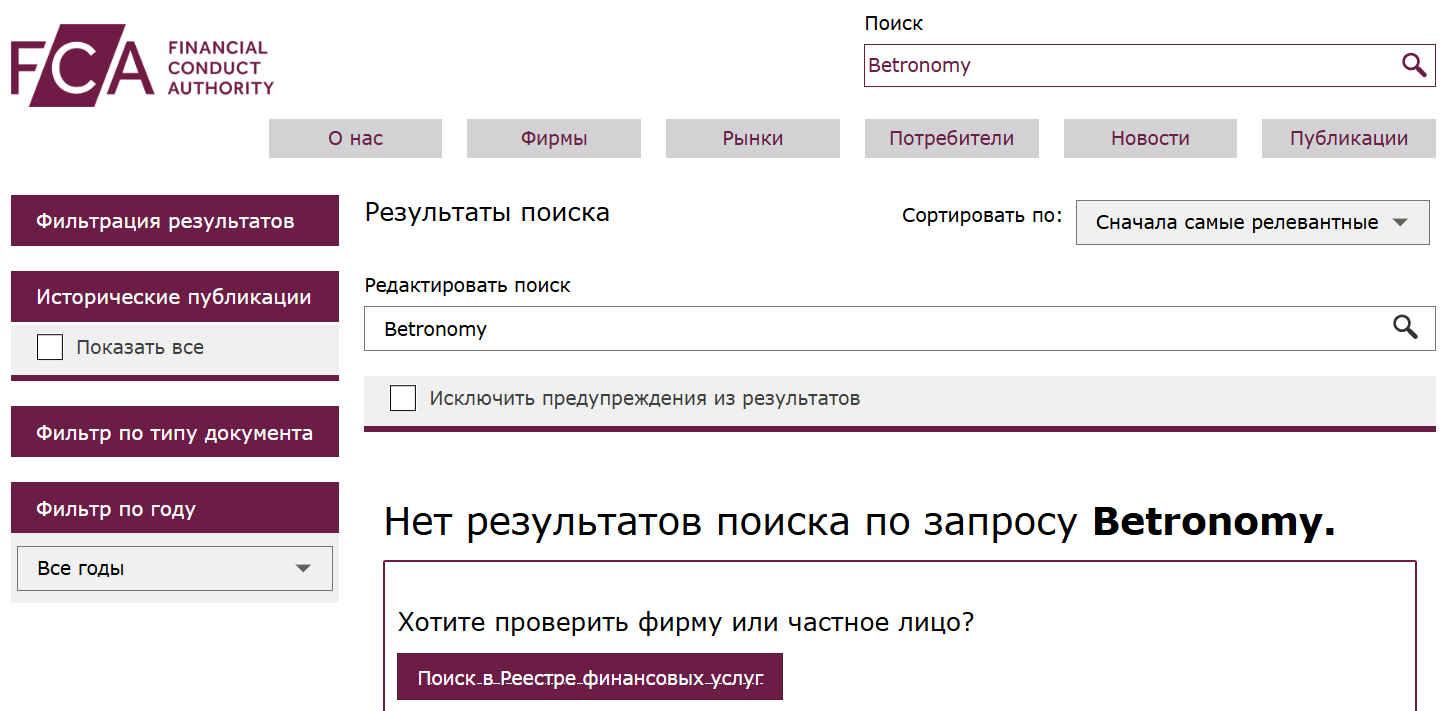Enable the Показать все checkbox

click(x=50, y=346)
